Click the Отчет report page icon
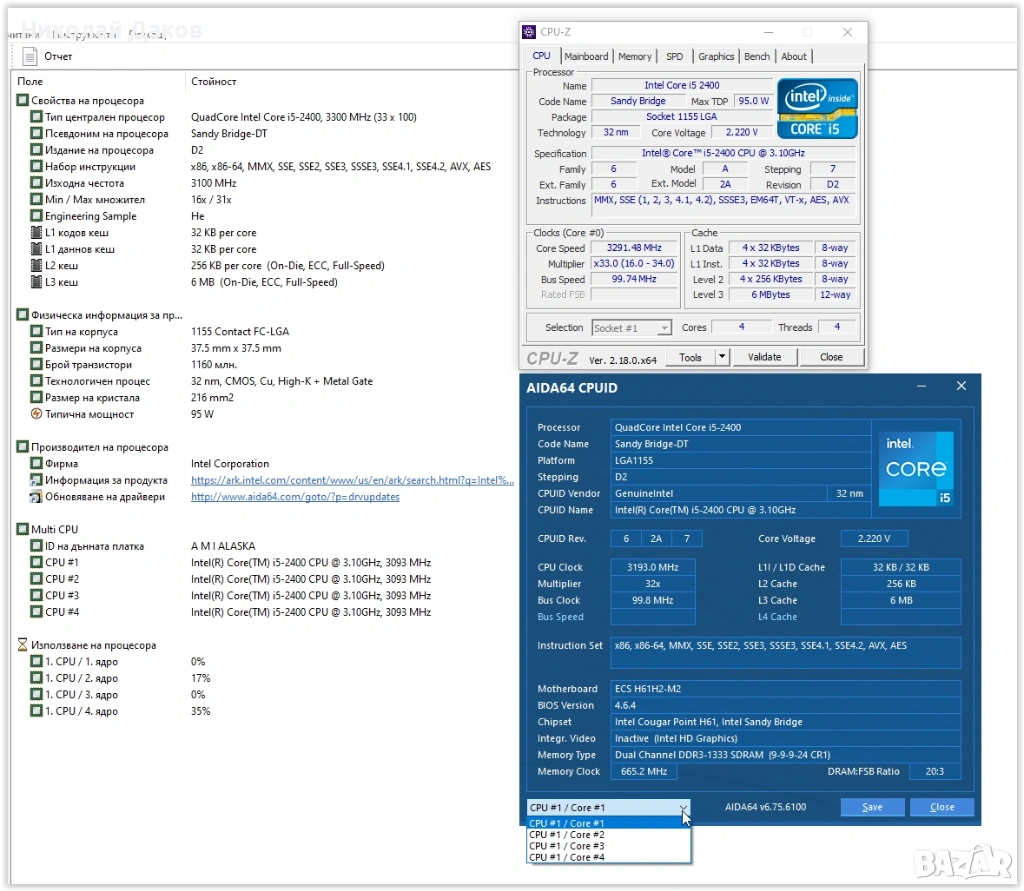 coord(30,57)
